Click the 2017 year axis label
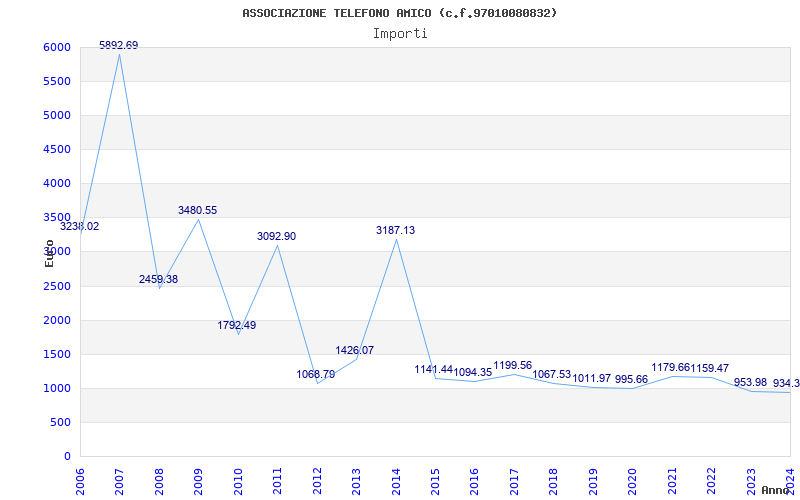Screen dimensions: 800x500 tap(514, 481)
